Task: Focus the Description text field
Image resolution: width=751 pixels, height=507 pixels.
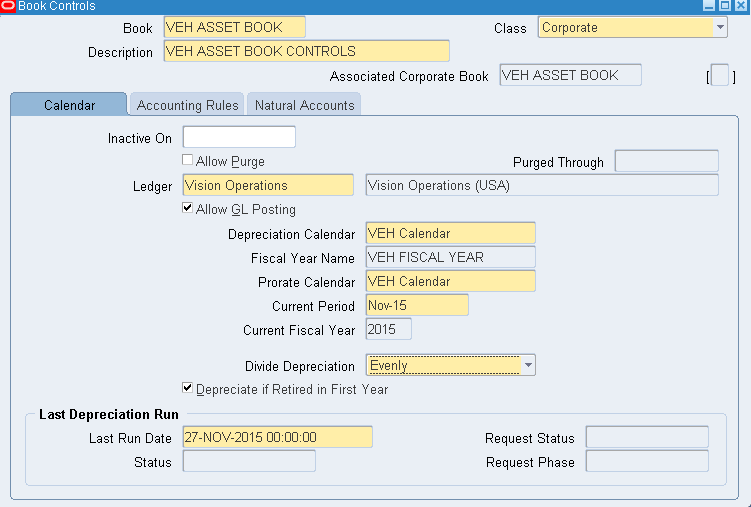Action: coord(306,51)
